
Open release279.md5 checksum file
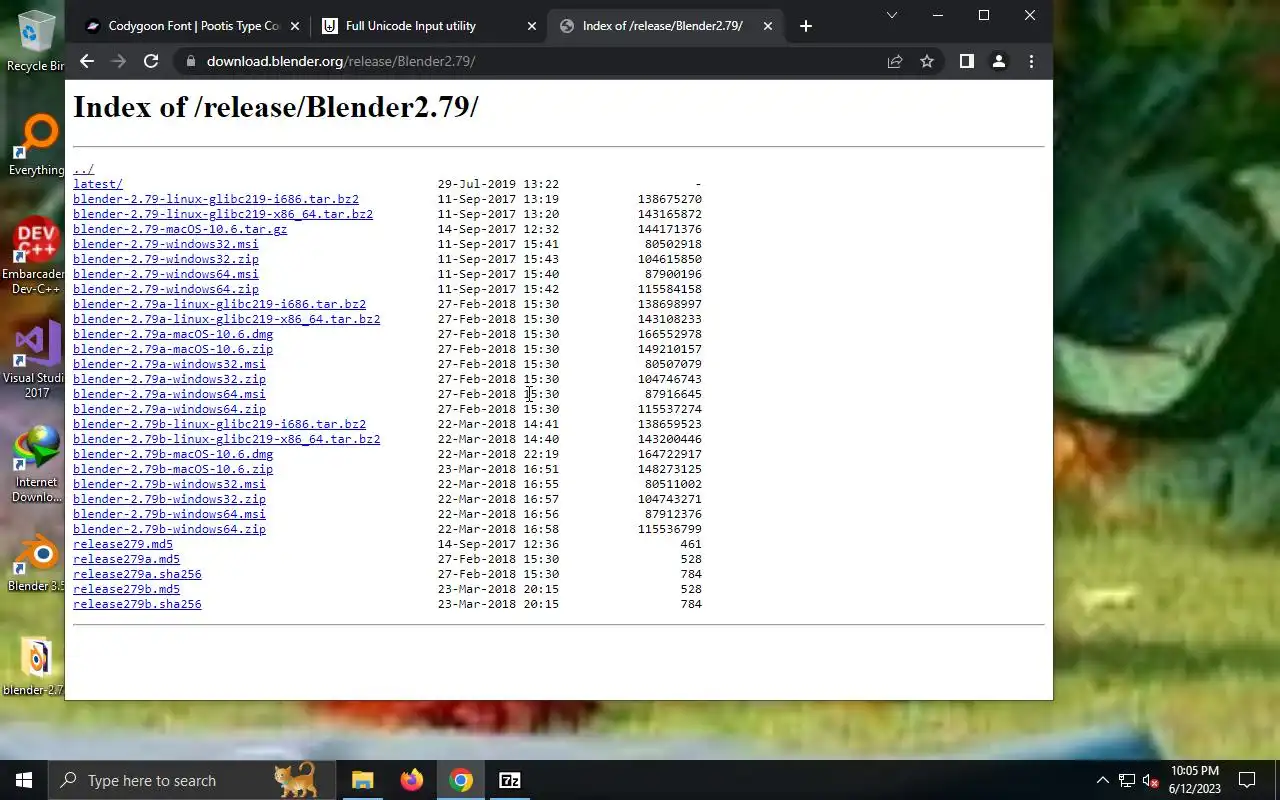(123, 544)
